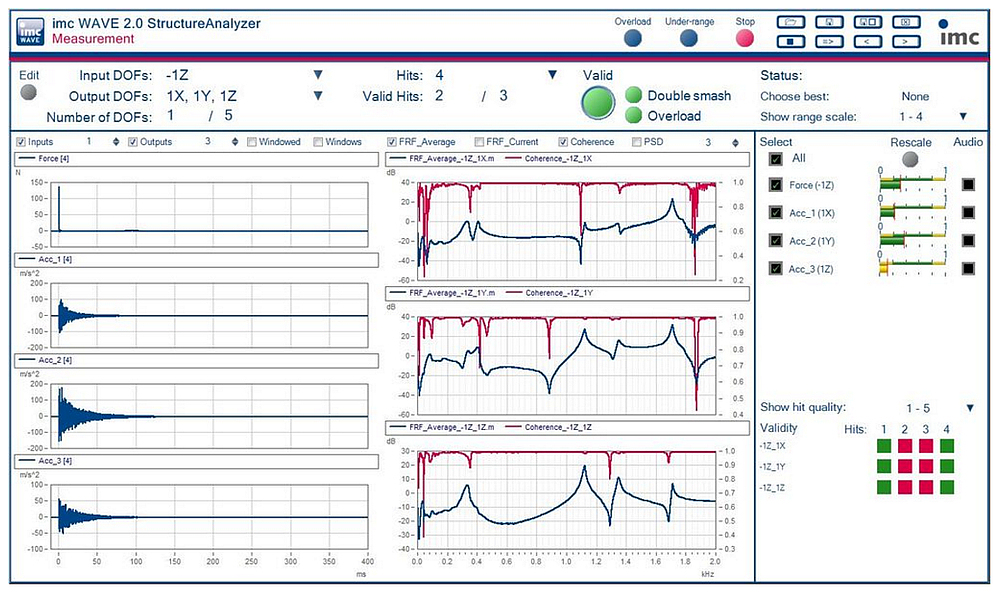This screenshot has height=602, width=1000.
Task: Click the 'Acc_3 [4]' plot legend header
Action: (196, 461)
